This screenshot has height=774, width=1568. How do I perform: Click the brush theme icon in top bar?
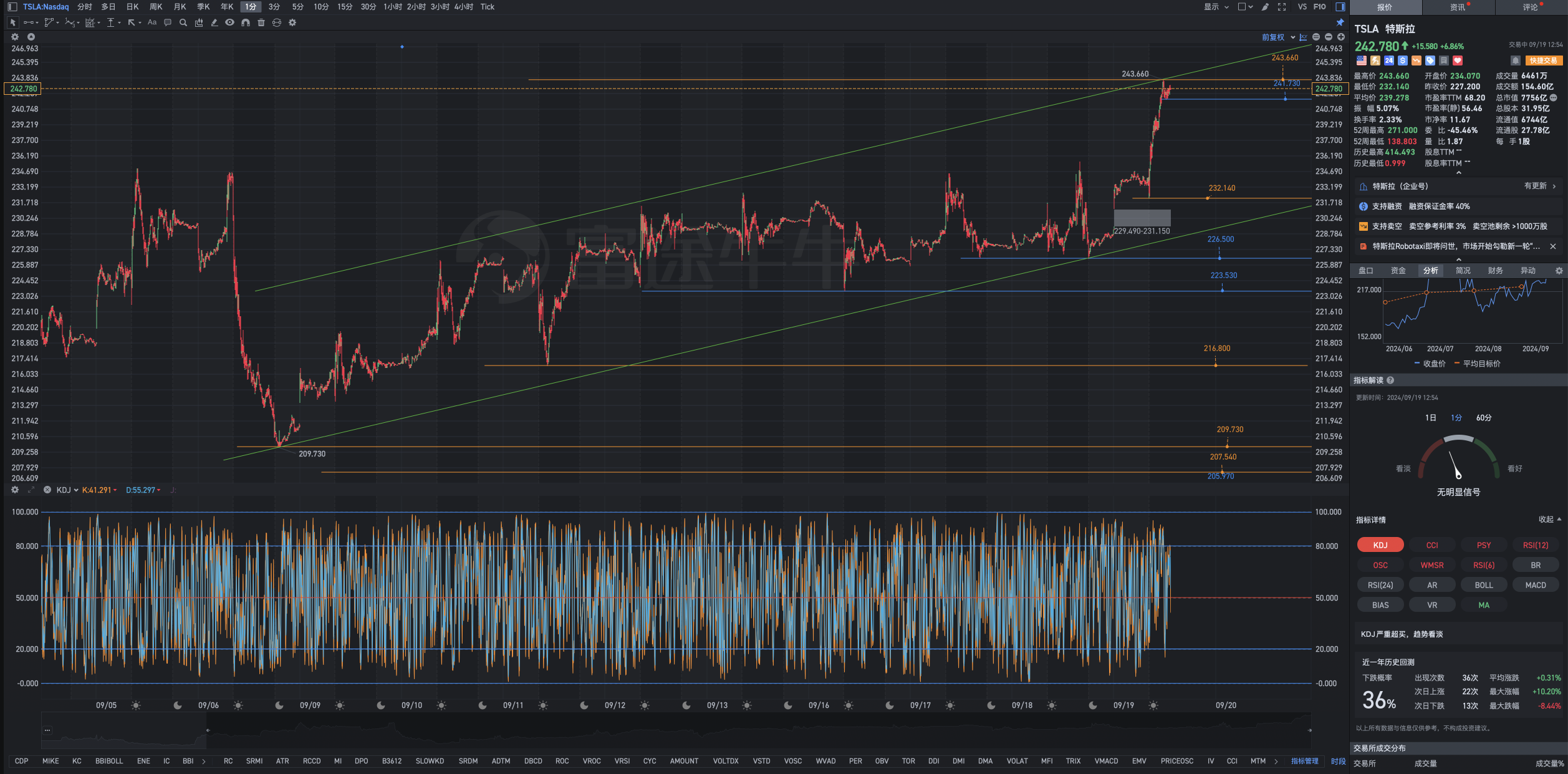click(x=1265, y=7)
